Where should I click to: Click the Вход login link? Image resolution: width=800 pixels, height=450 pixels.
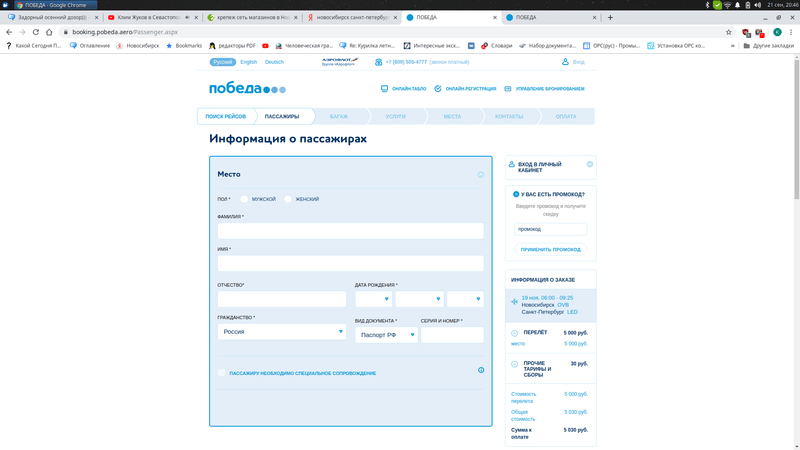579,62
